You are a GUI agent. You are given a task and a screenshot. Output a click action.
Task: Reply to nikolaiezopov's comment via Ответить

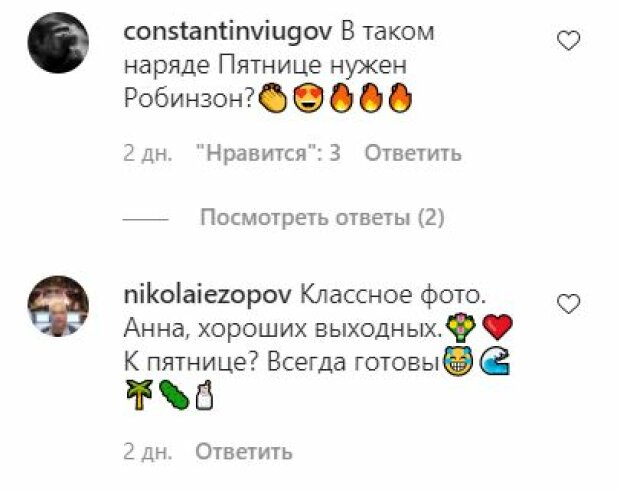click(x=244, y=451)
